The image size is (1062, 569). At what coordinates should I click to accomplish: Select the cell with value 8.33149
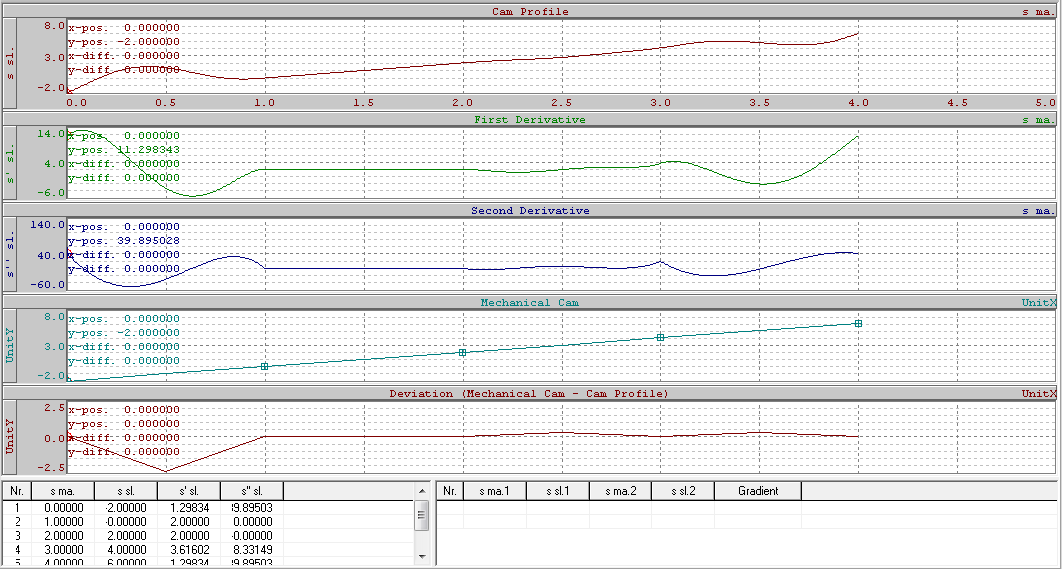click(x=252, y=549)
